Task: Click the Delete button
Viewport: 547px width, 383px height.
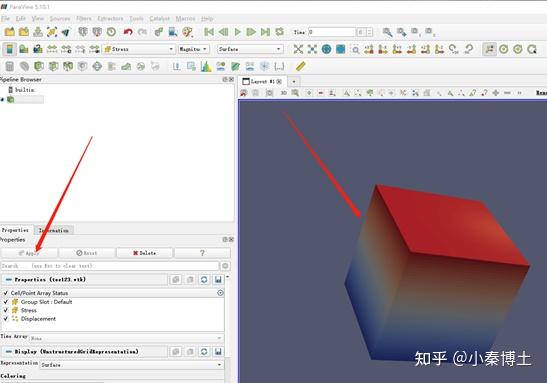Action: [144, 253]
